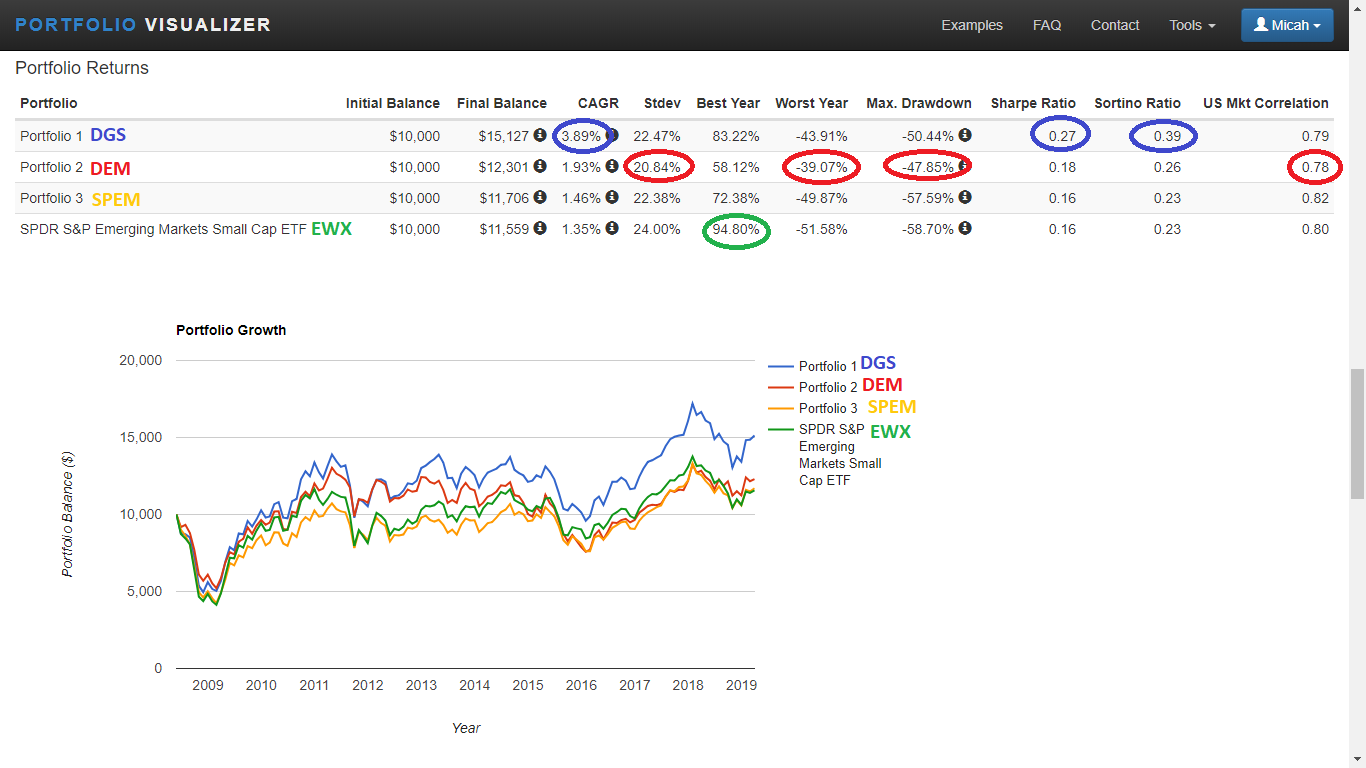Select the Portfolio 1 label in chart legend

point(828,367)
